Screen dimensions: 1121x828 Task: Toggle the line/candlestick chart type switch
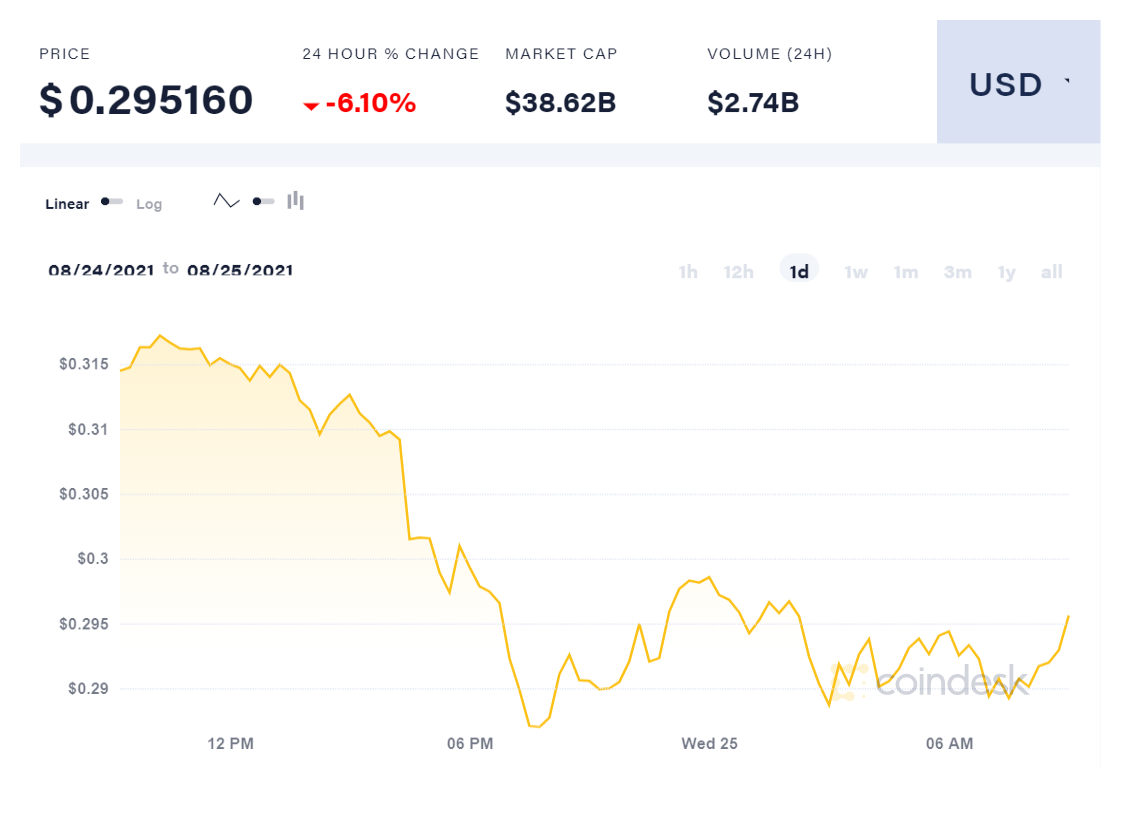(x=263, y=201)
